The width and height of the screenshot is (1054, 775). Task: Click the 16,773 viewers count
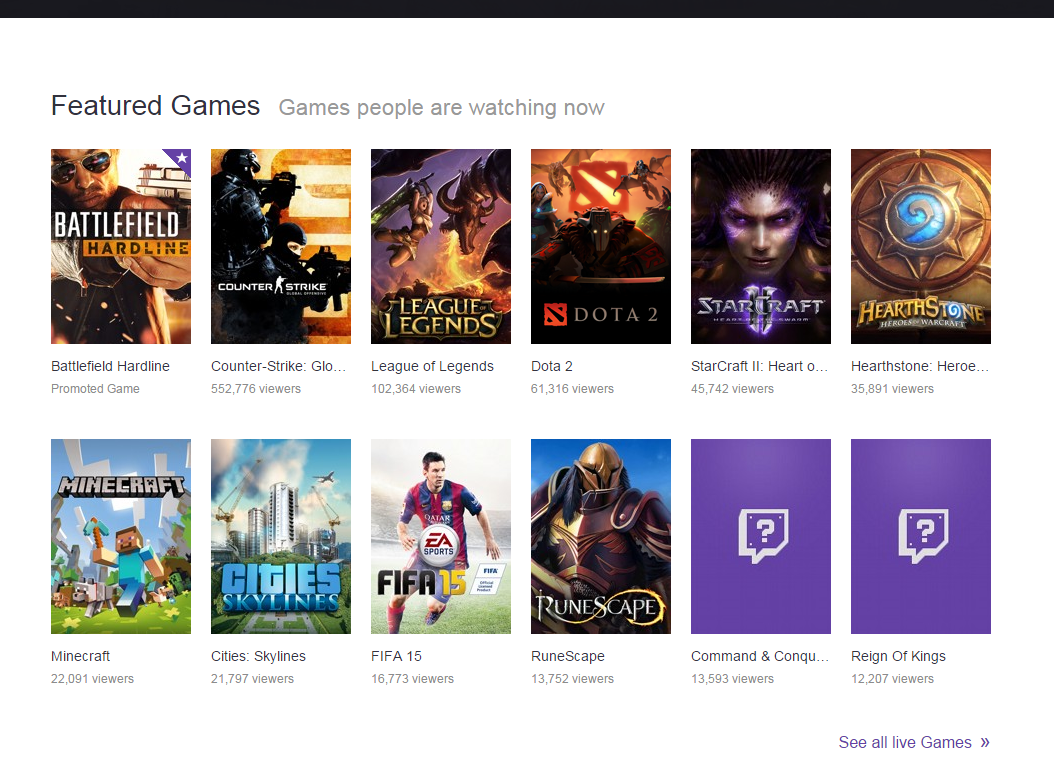click(413, 679)
